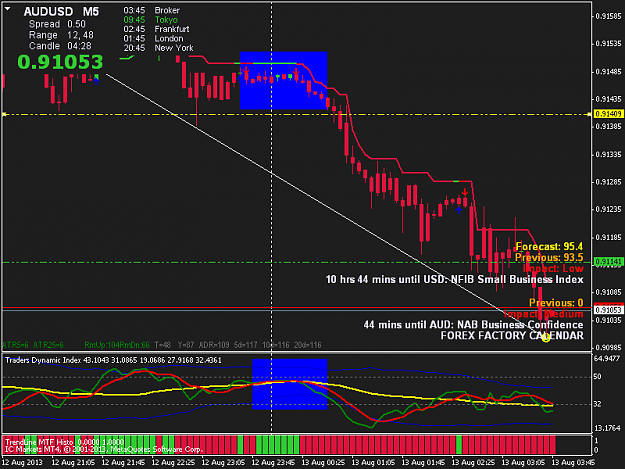Click the 13 Aug 03:45 time axis label

click(573, 463)
